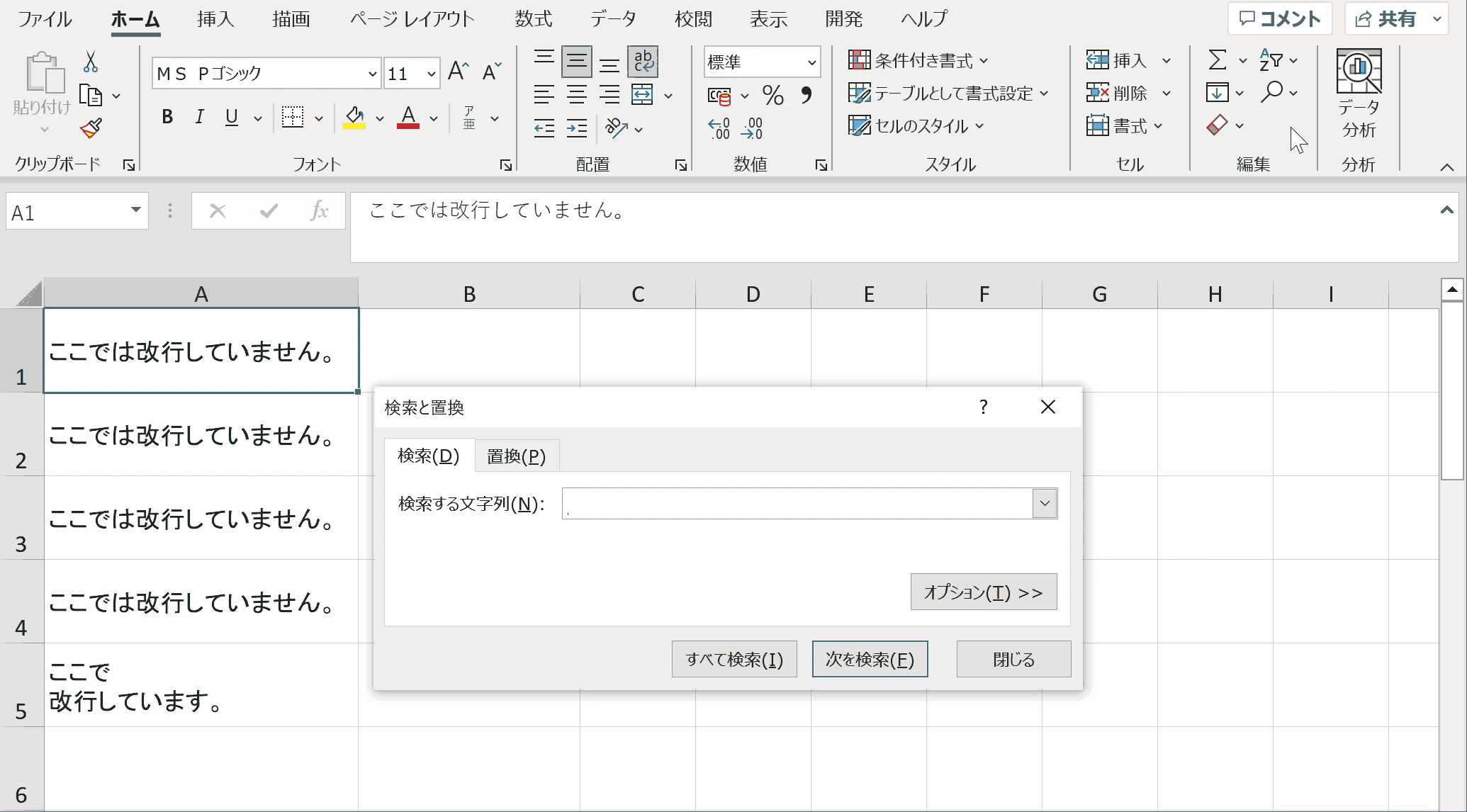Align text left icon
This screenshot has width=1467, height=812.
tap(544, 95)
